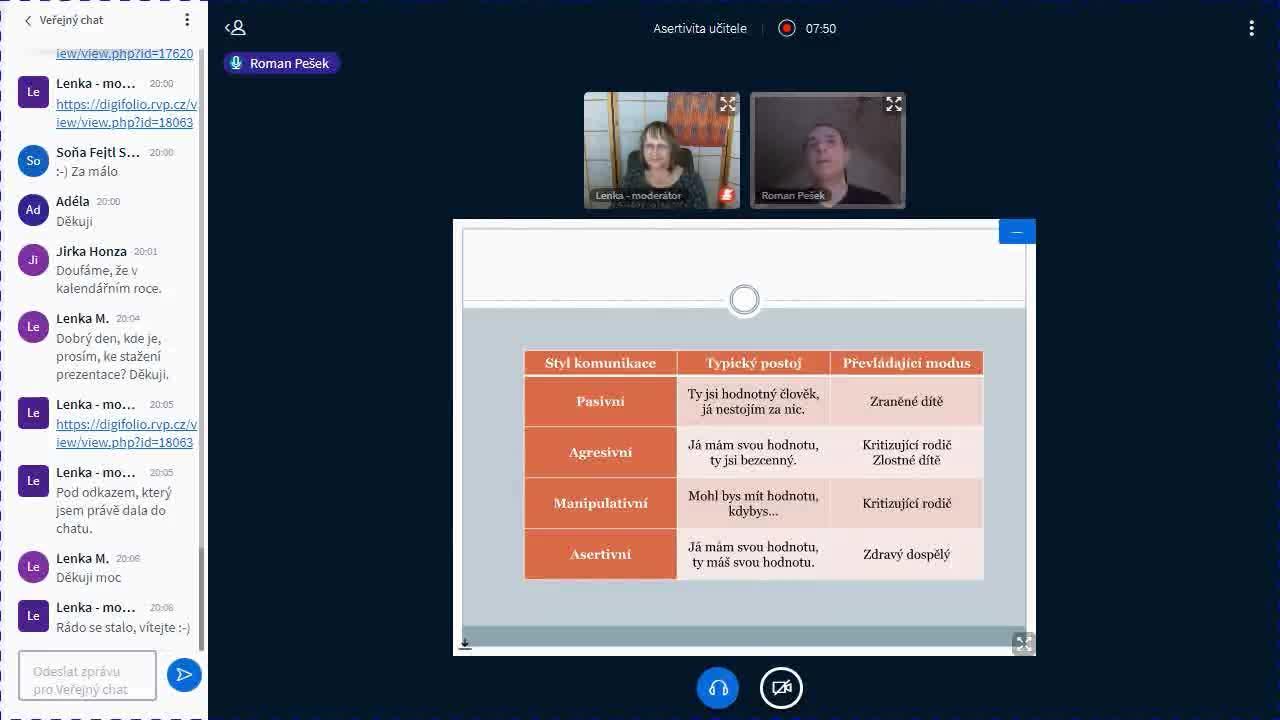Expand Lenka moderator webcam to fullscreen
This screenshot has height=720, width=1280.
point(727,104)
